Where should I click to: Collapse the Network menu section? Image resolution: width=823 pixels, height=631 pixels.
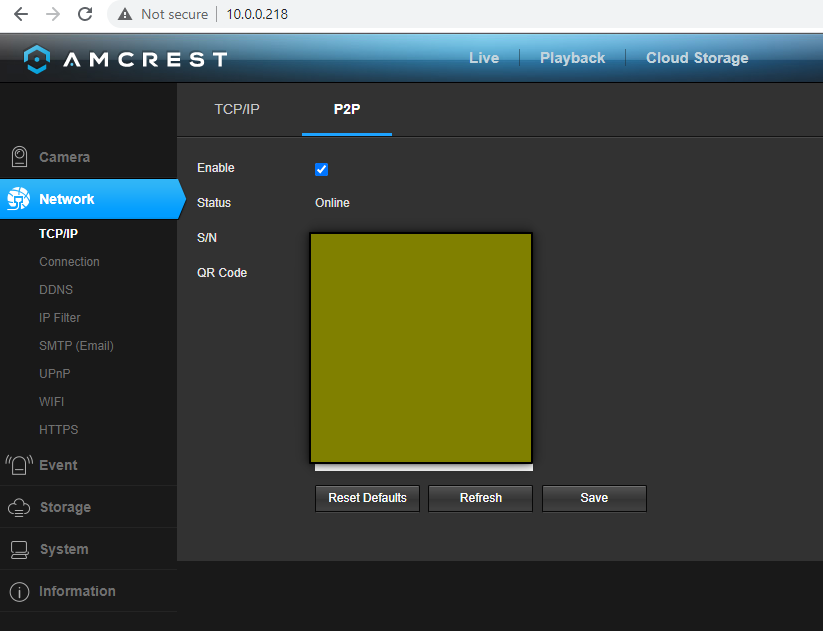91,199
